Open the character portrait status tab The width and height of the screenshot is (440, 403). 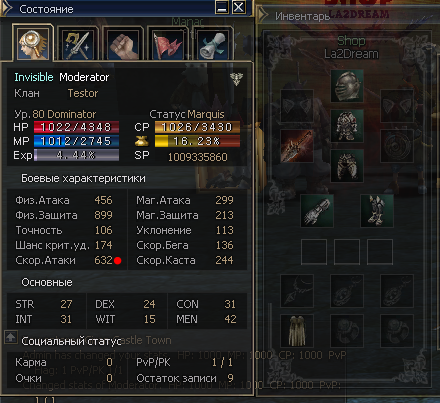(33, 43)
